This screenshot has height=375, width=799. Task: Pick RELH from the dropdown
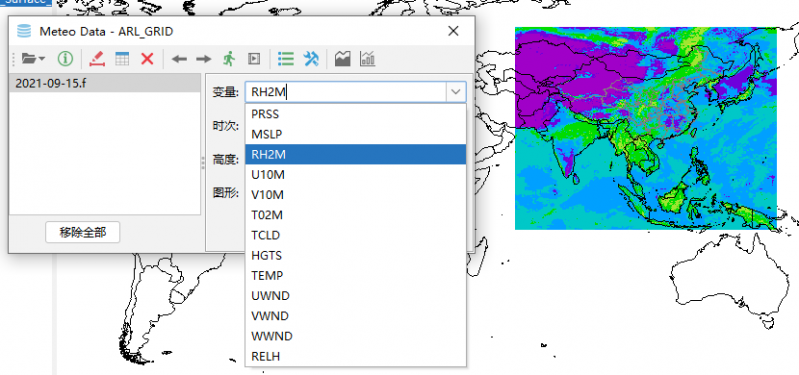point(355,356)
